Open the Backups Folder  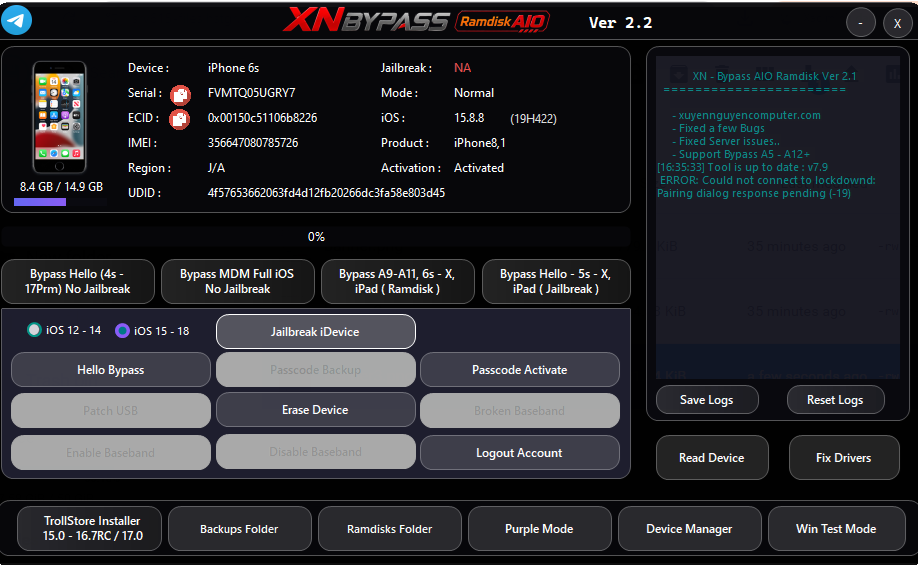(239, 529)
